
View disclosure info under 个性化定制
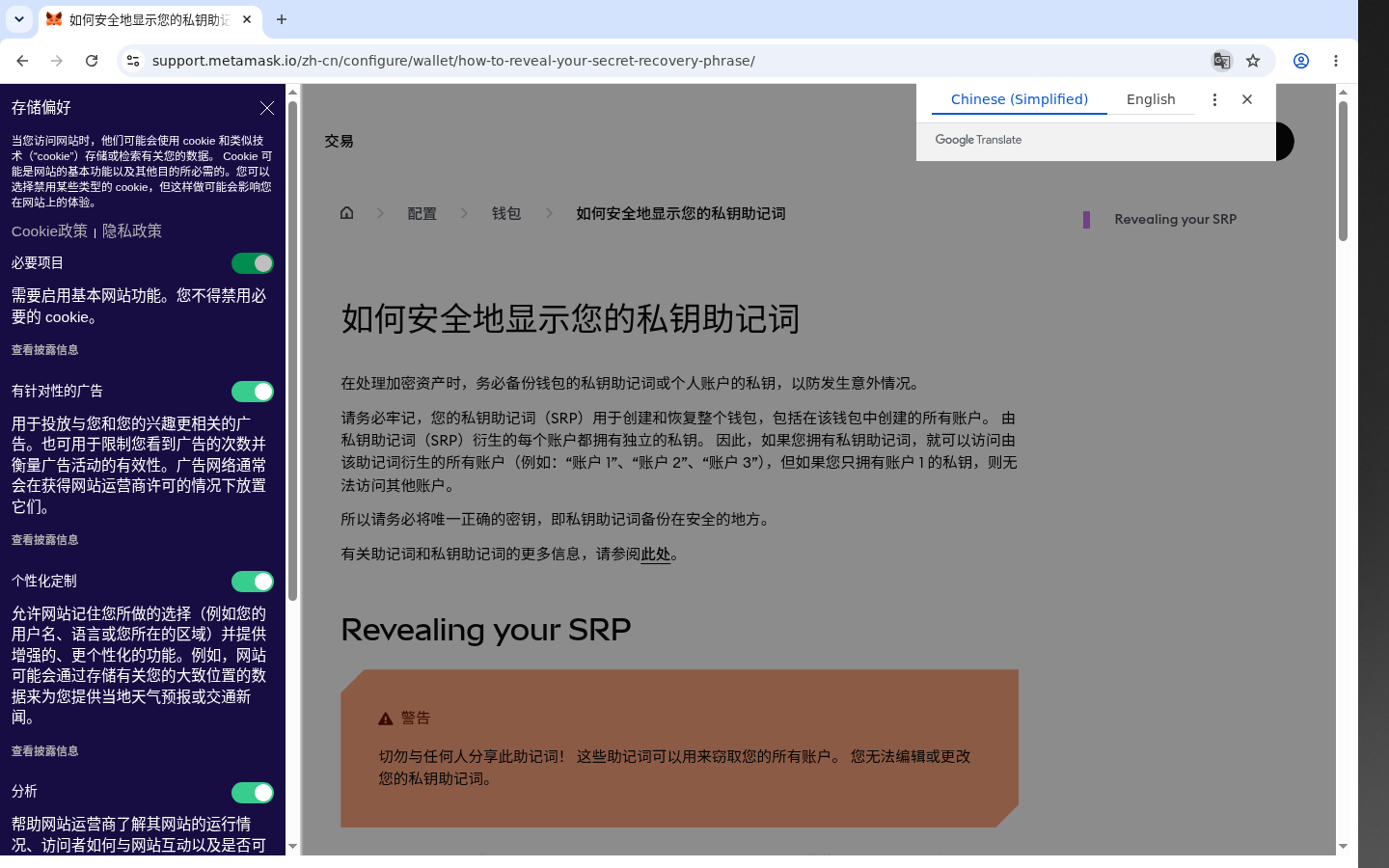pos(44,751)
